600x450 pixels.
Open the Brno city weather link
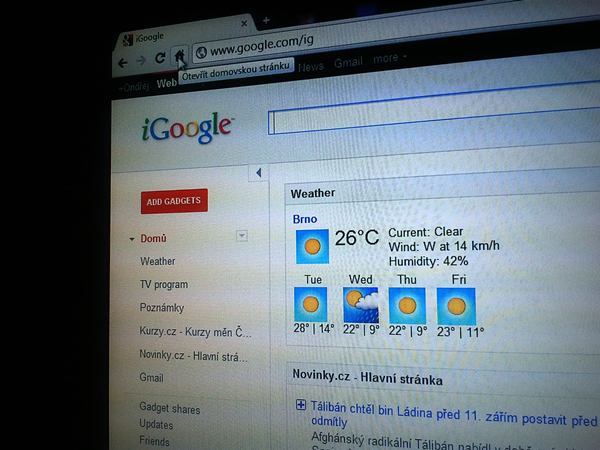pyautogui.click(x=305, y=219)
